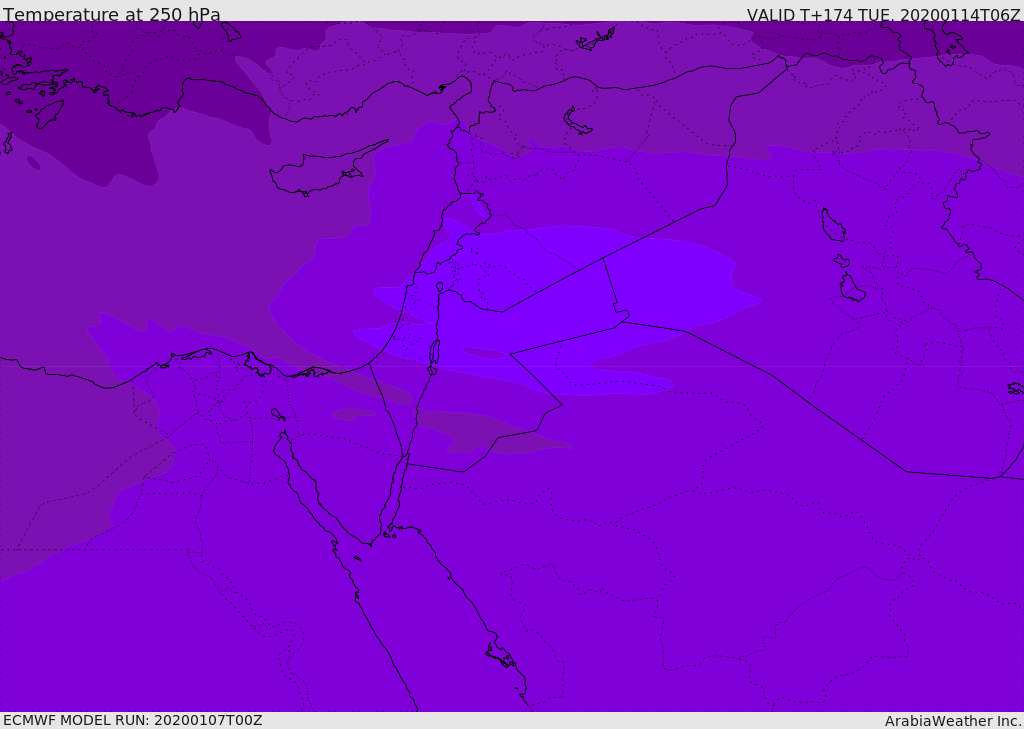Select the Dead Sea on the map
The image size is (1024, 729).
coord(433,353)
